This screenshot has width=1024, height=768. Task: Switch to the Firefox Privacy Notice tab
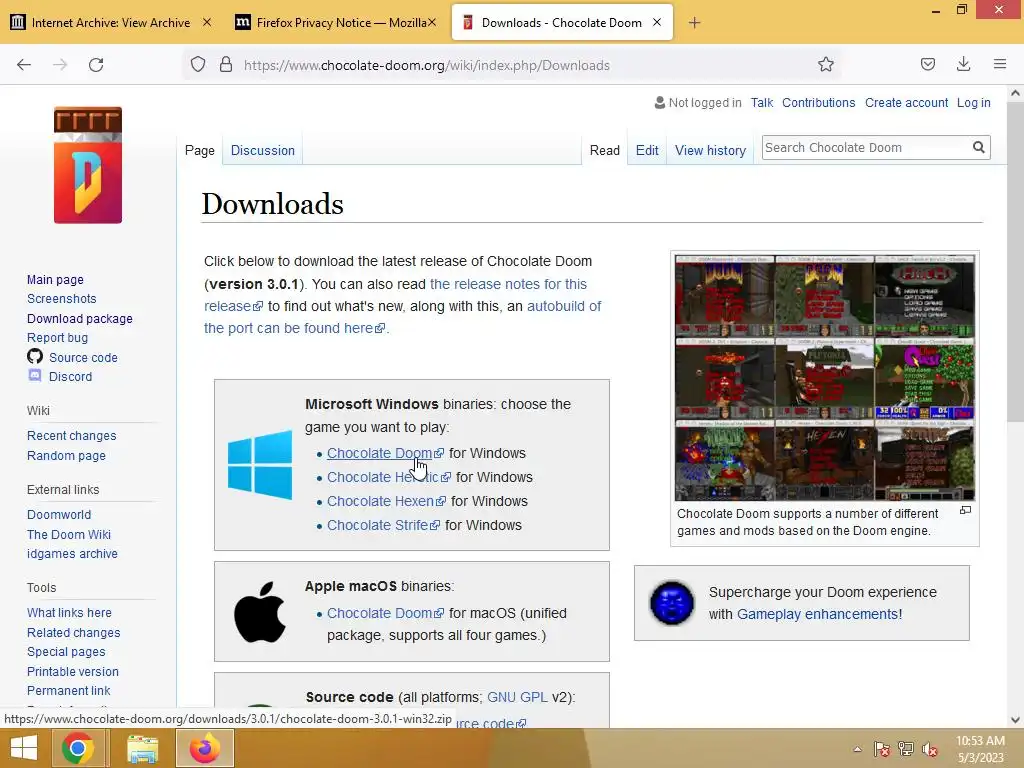coord(334,23)
